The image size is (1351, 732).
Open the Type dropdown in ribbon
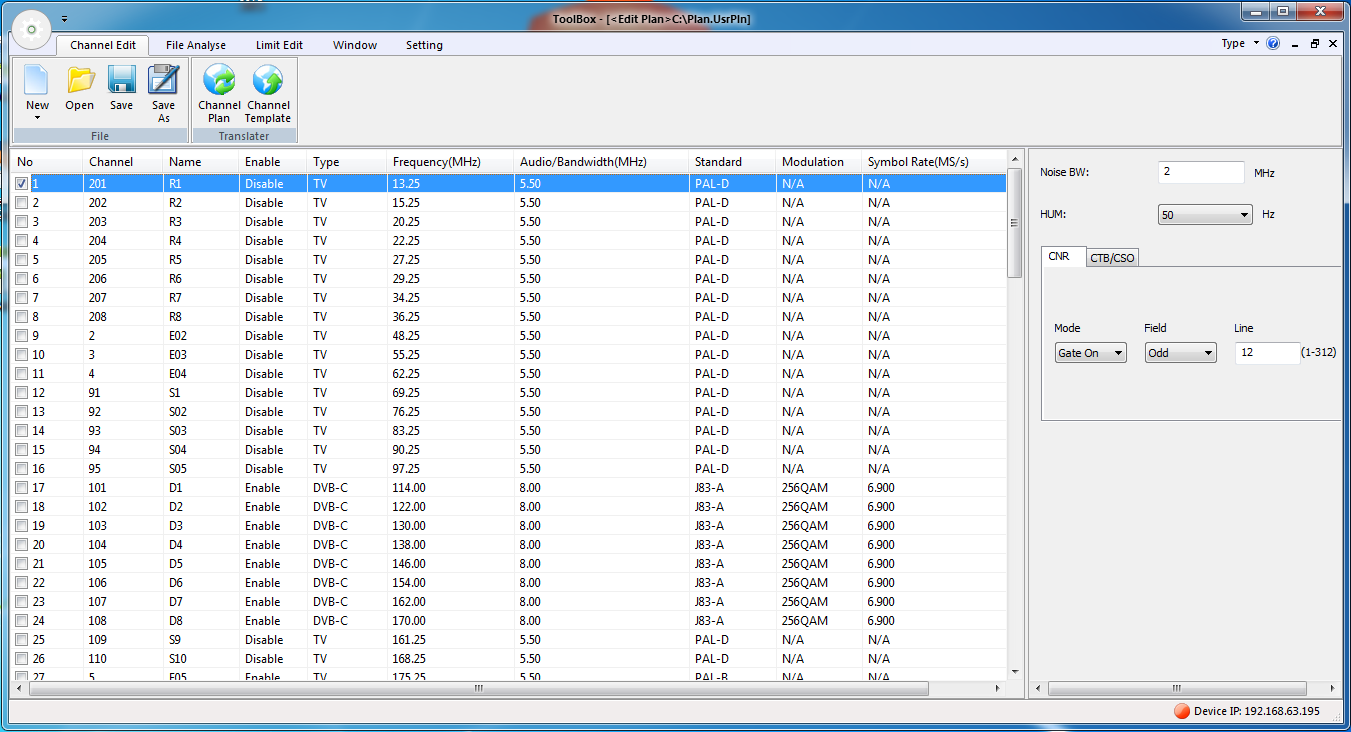tap(1239, 44)
